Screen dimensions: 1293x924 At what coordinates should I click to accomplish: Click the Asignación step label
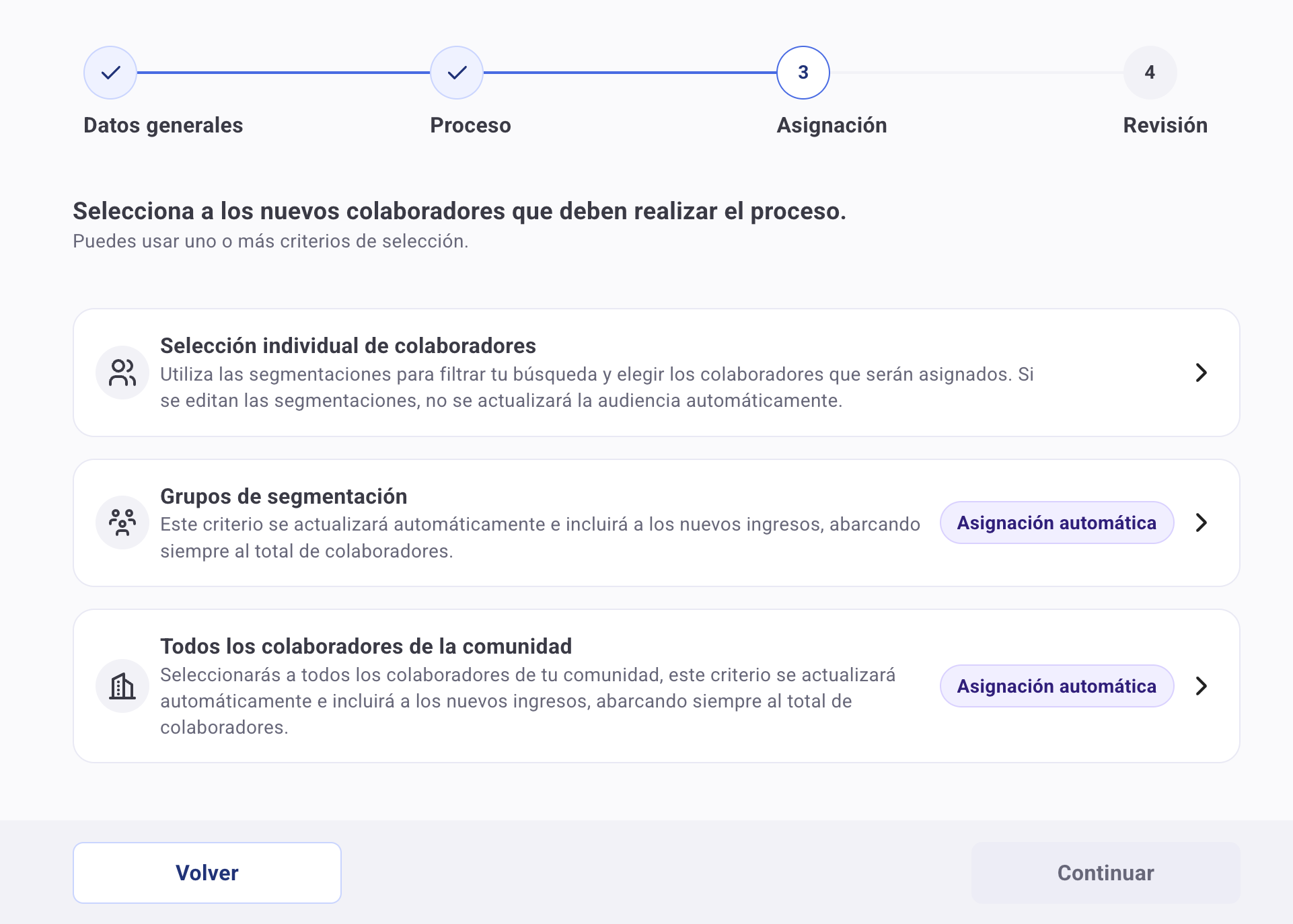[832, 125]
